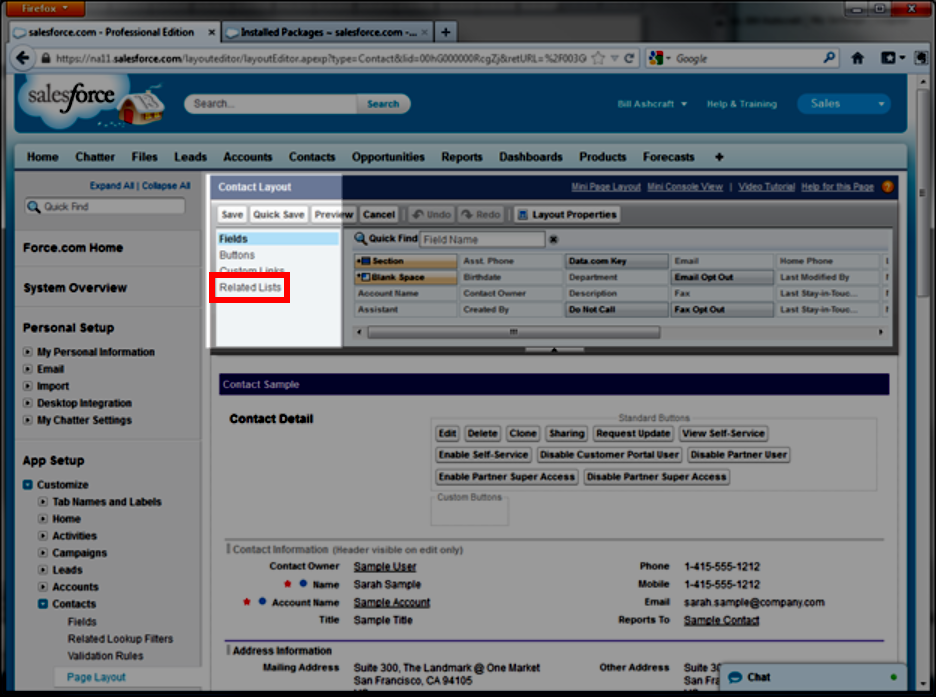Image resolution: width=936 pixels, height=697 pixels.
Task: Clear the Field Name quick find with the X icon
Action: (x=553, y=239)
